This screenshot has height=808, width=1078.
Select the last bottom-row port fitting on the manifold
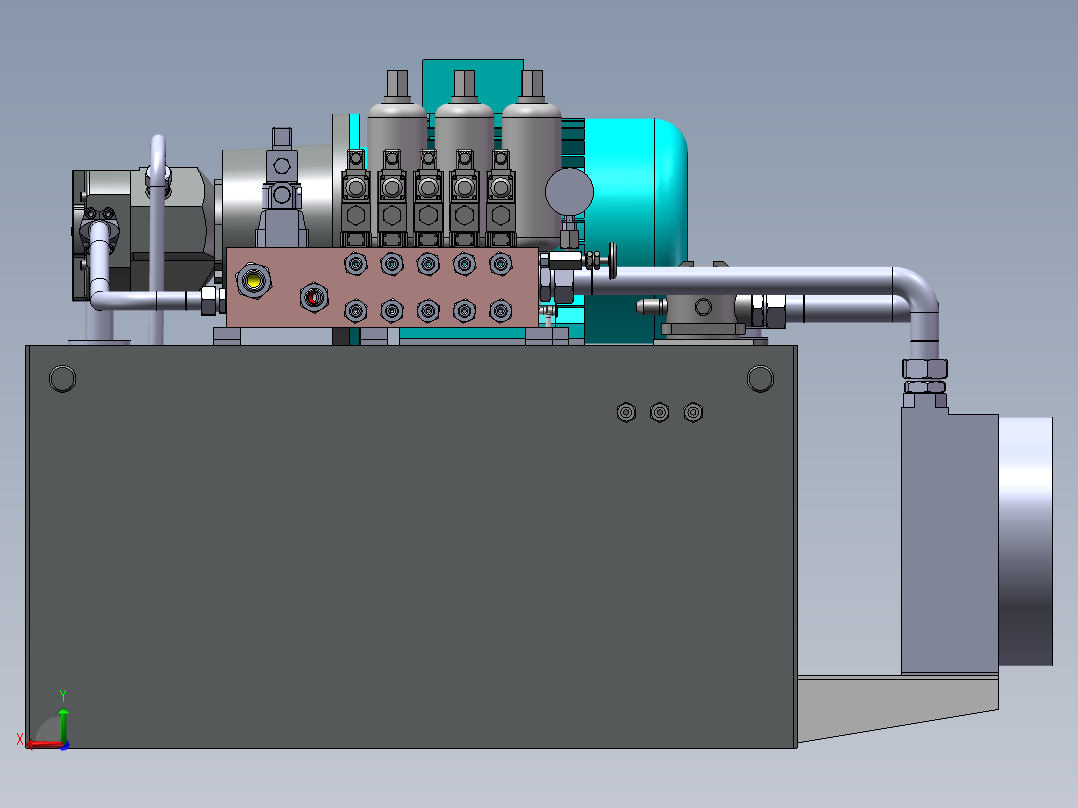point(500,311)
